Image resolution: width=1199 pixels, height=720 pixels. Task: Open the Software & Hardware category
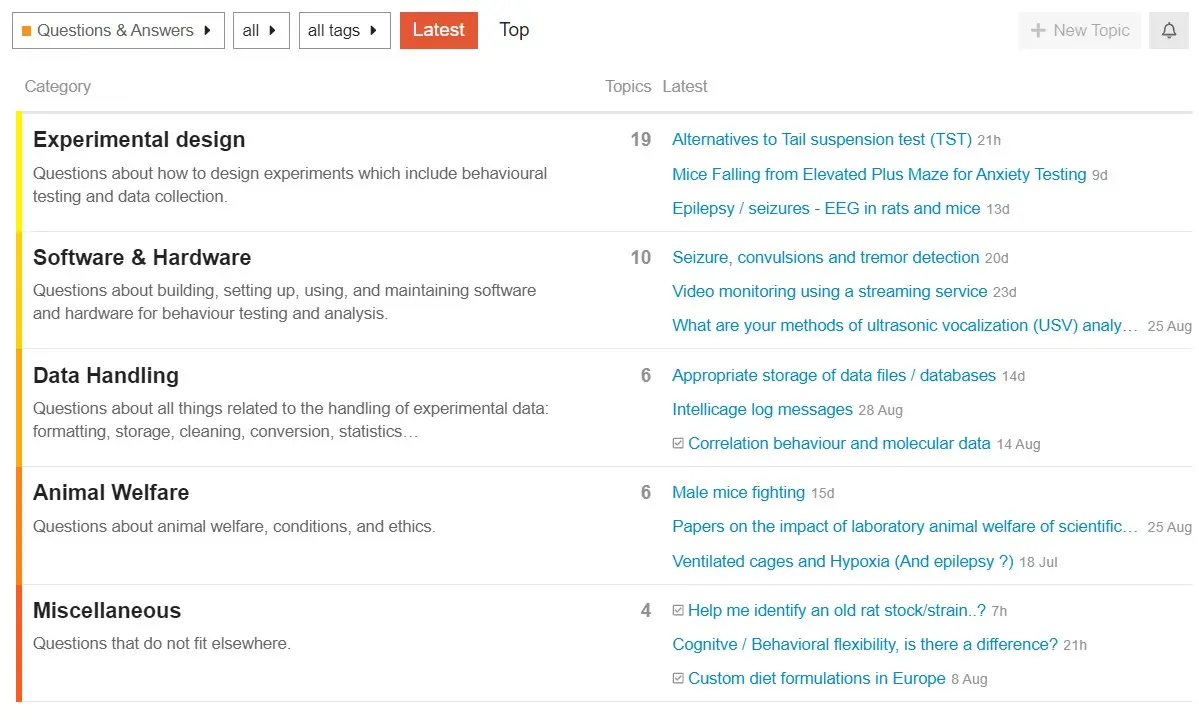click(x=142, y=258)
